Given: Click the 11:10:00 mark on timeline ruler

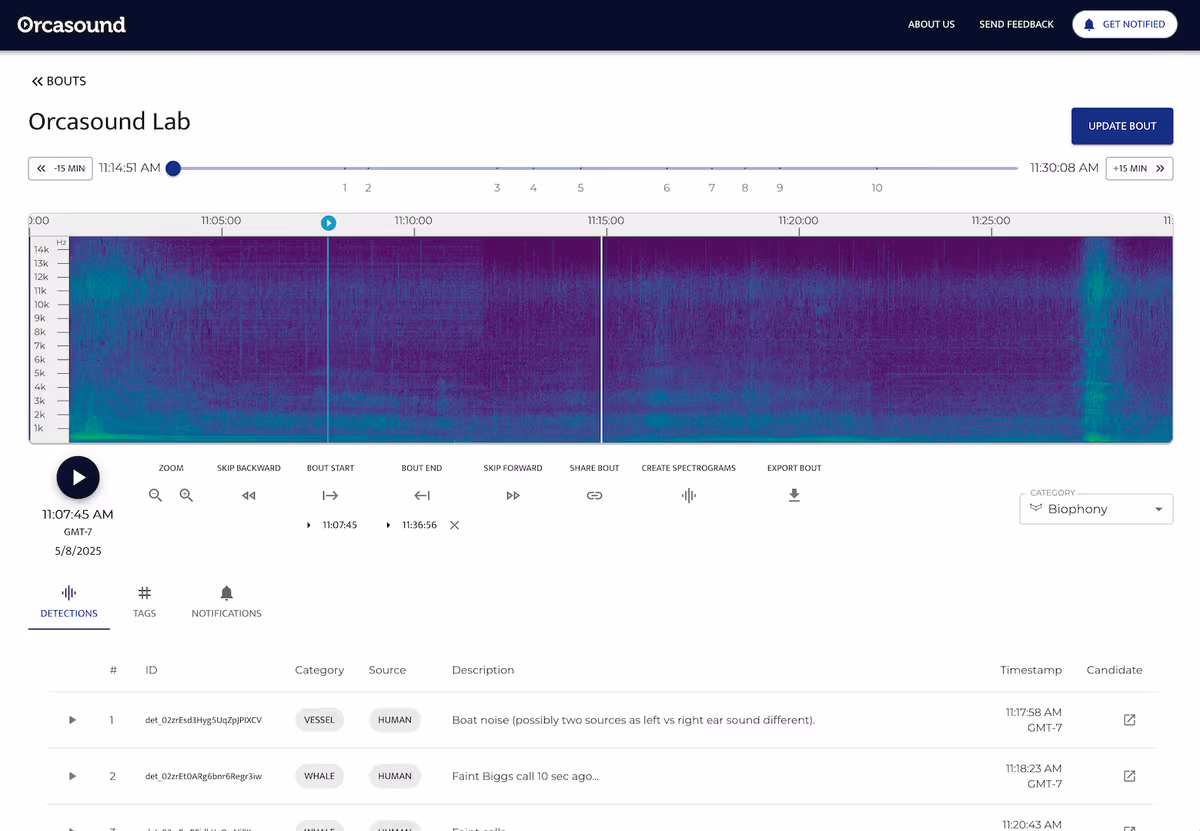Looking at the screenshot, I should [x=413, y=220].
